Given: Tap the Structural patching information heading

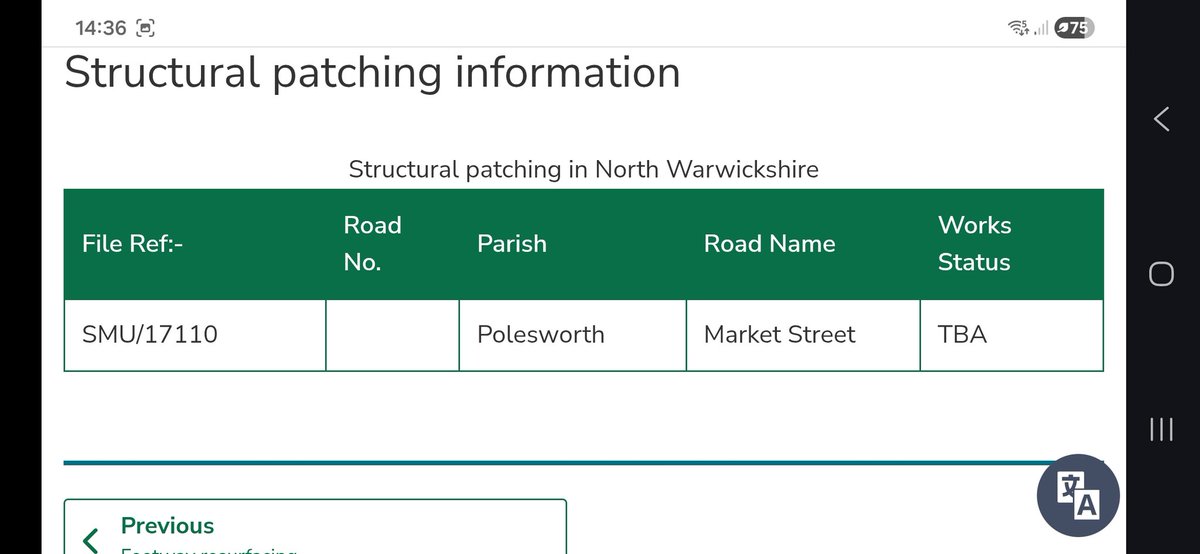Looking at the screenshot, I should click(x=372, y=74).
